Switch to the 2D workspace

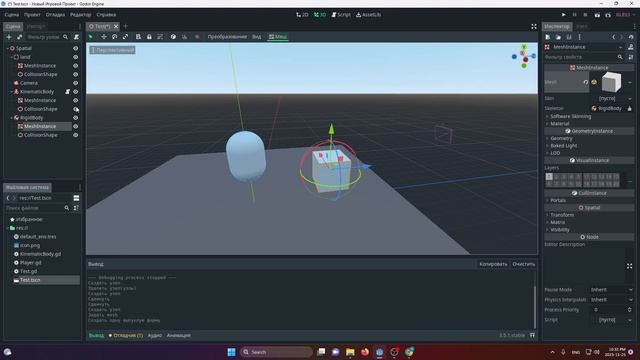click(302, 15)
